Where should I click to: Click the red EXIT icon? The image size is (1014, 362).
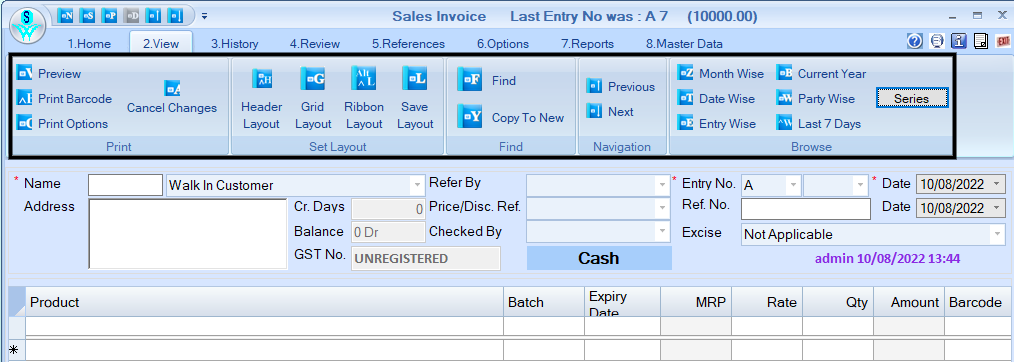tap(1003, 41)
